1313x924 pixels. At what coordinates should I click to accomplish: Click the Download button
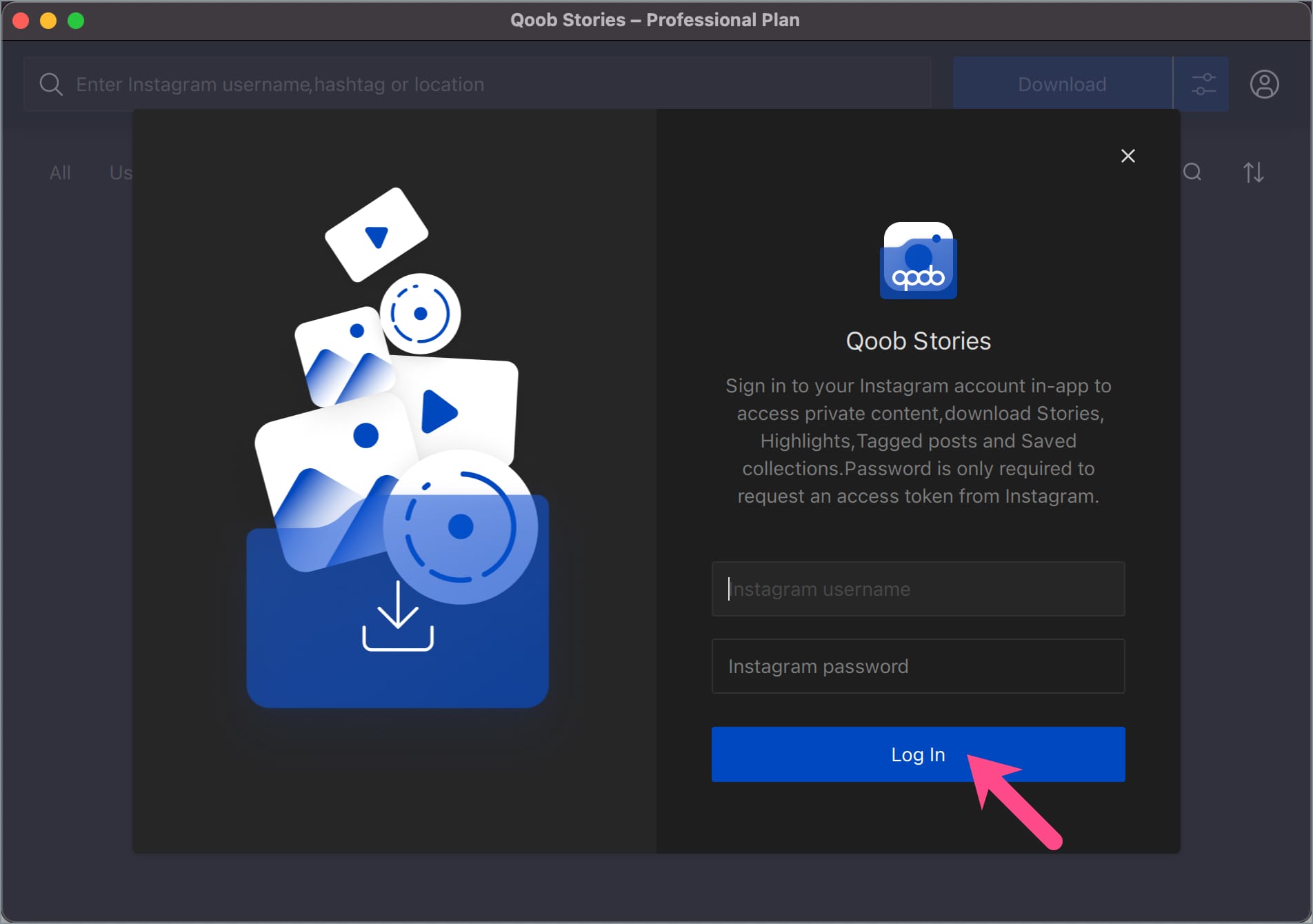[x=1062, y=84]
